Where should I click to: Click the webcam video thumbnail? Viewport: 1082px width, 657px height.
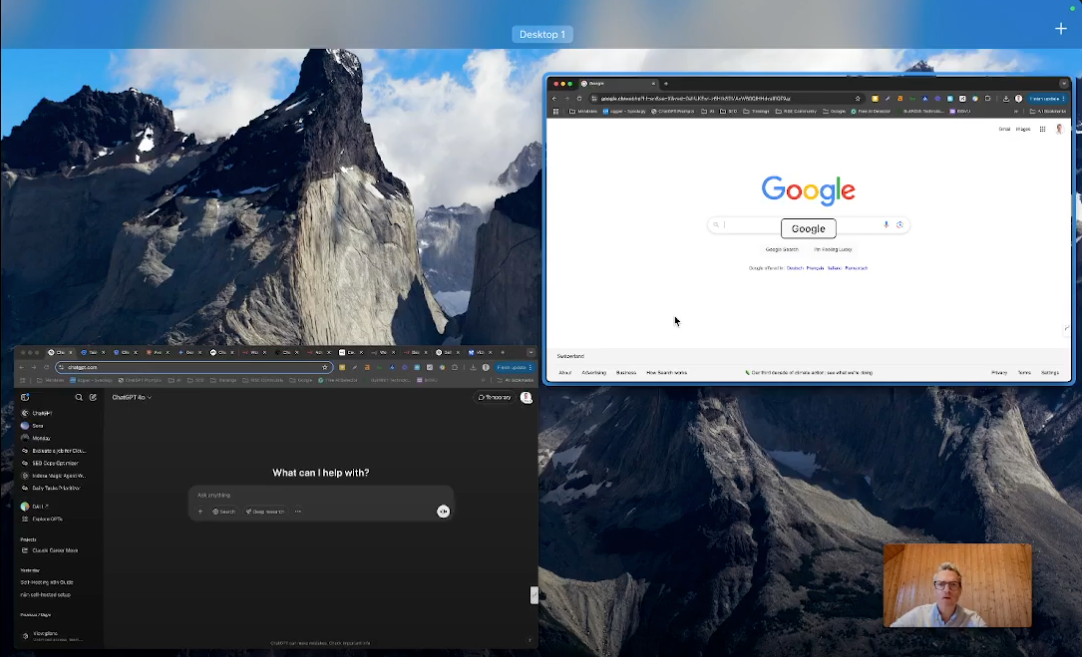pyautogui.click(x=958, y=585)
